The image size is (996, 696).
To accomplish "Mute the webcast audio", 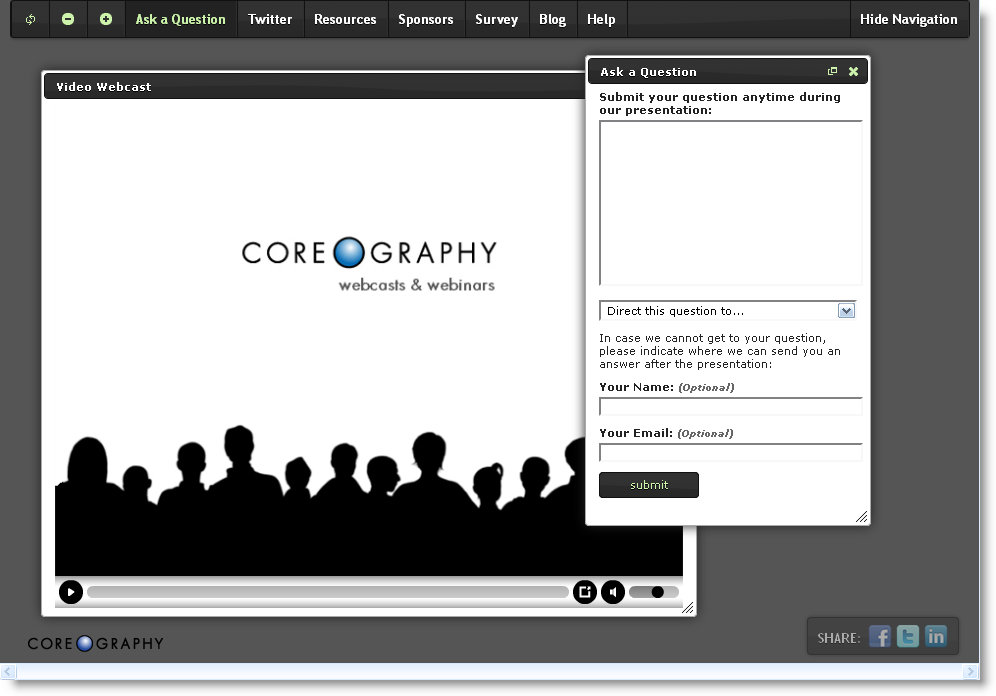I will (613, 592).
